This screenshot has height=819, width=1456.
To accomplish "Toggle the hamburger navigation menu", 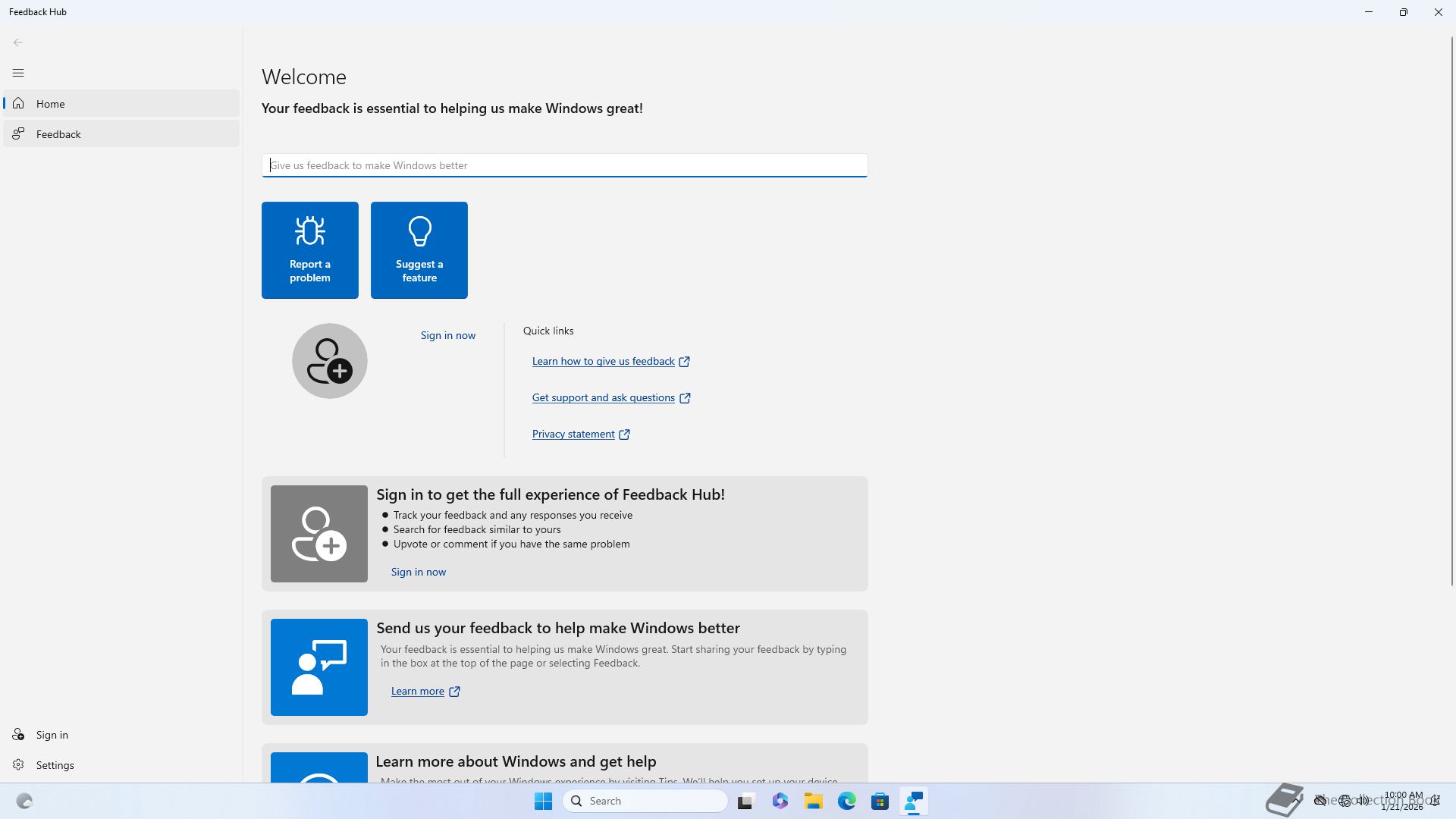I will click(18, 73).
